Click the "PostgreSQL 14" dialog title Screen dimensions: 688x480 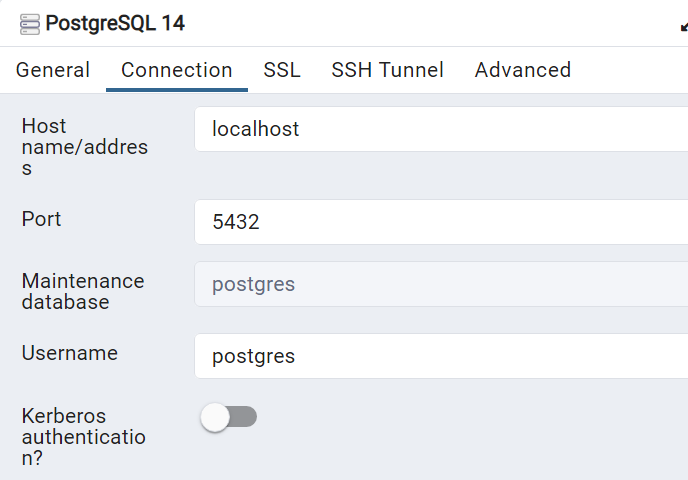[116, 23]
